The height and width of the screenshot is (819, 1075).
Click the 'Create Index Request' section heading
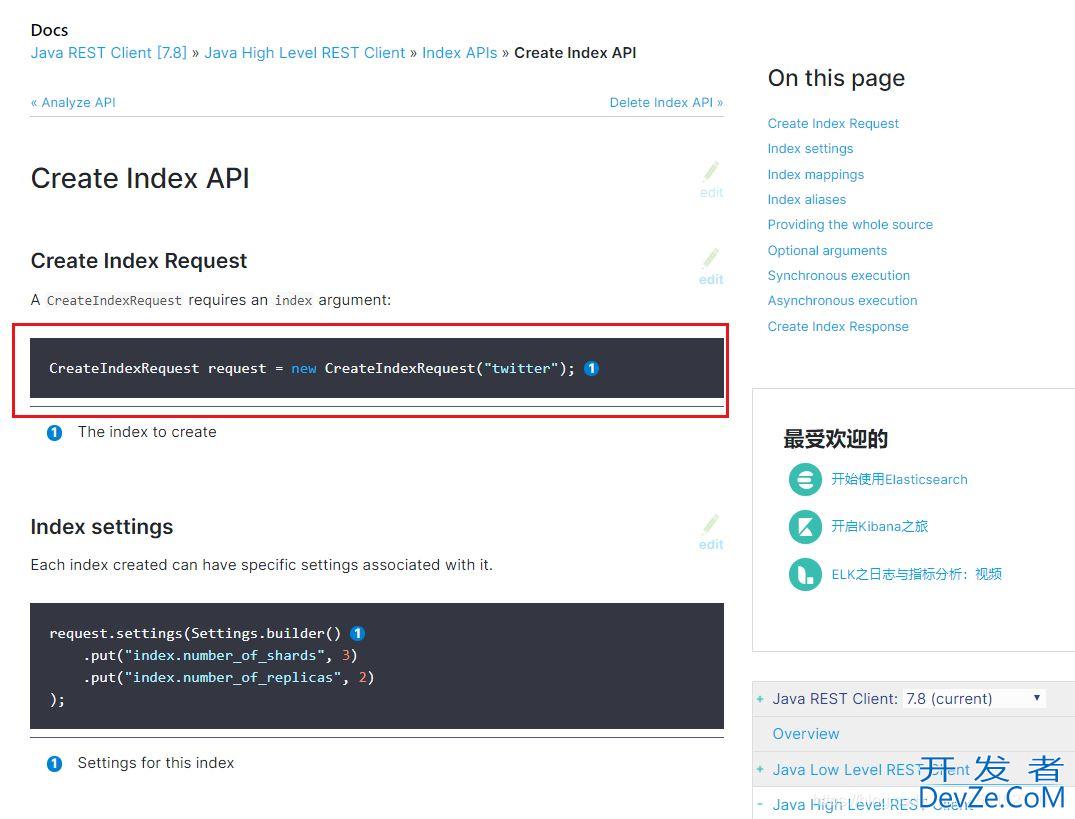click(138, 261)
